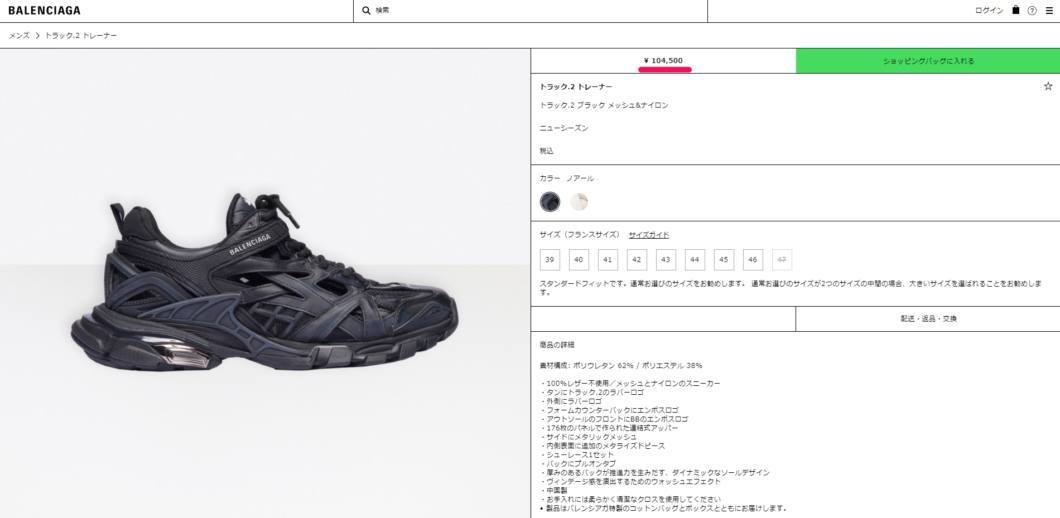Open the hamburger menu icon

coord(1049,11)
